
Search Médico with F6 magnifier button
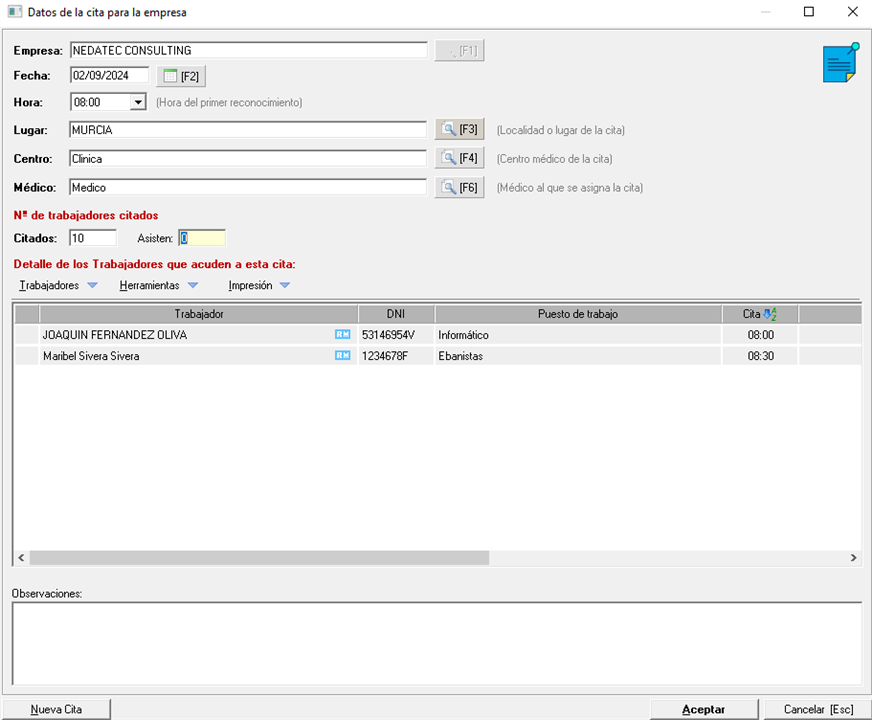click(x=459, y=187)
